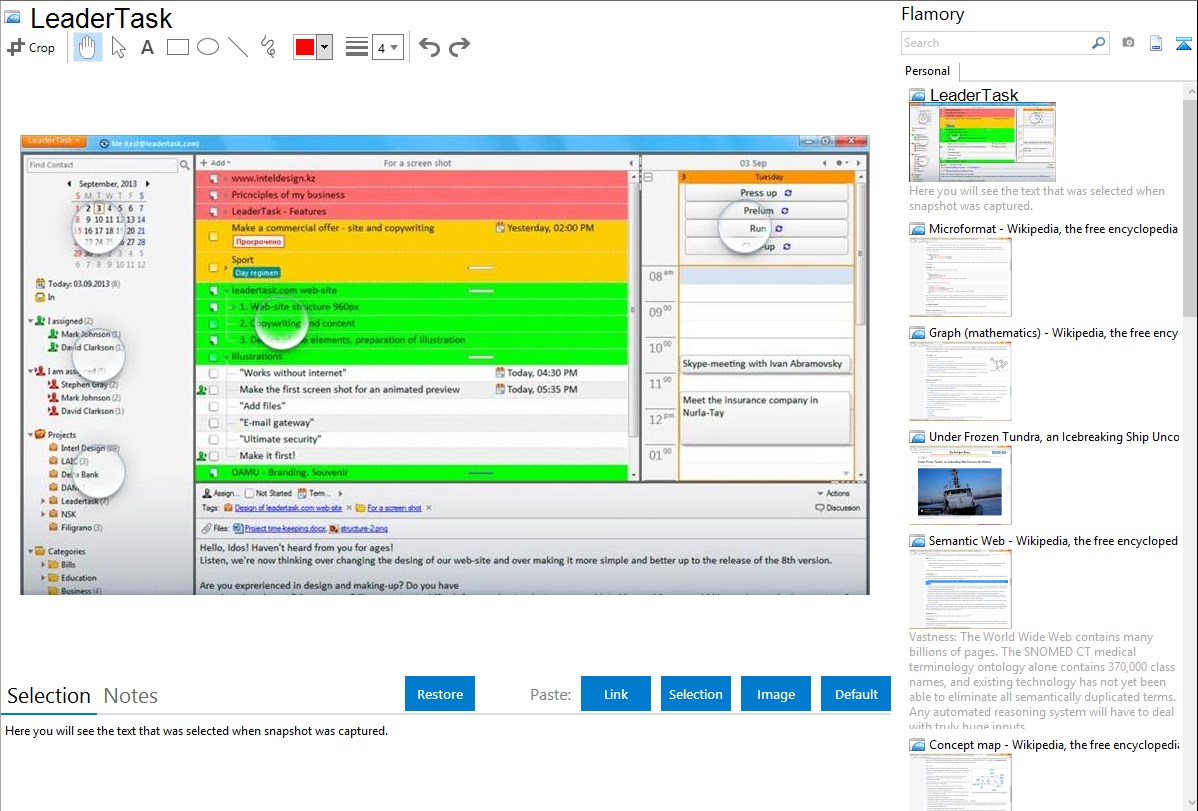1198x811 pixels.
Task: Check the "Ultimate security" task checkbox
Action: pyautogui.click(x=214, y=440)
